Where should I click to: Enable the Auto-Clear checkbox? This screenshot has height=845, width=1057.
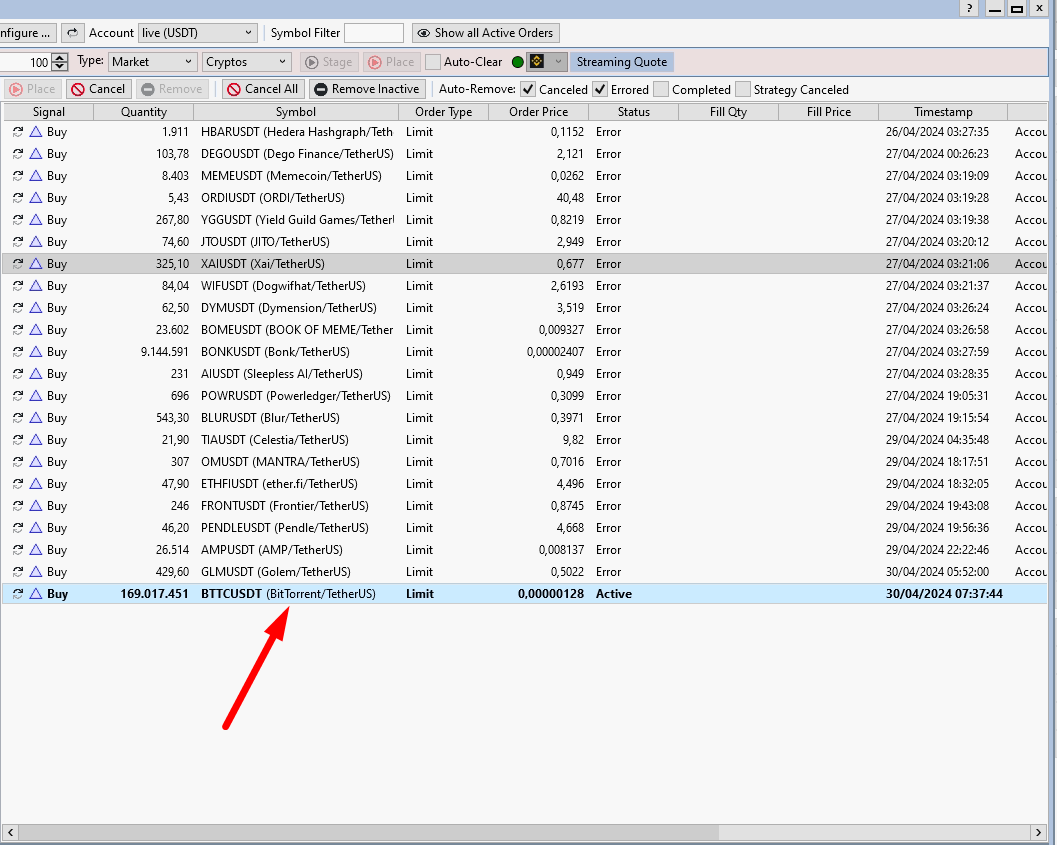[433, 62]
